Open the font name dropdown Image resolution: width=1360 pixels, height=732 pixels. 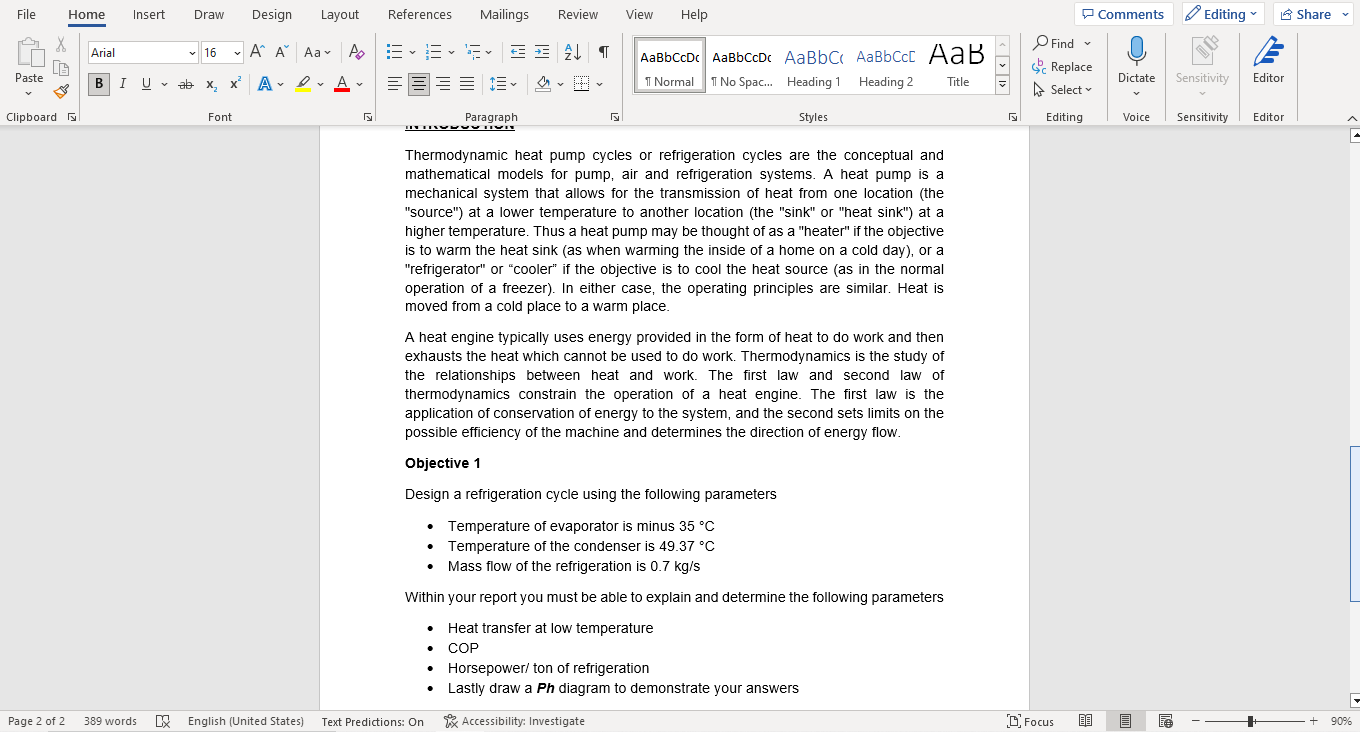[193, 51]
